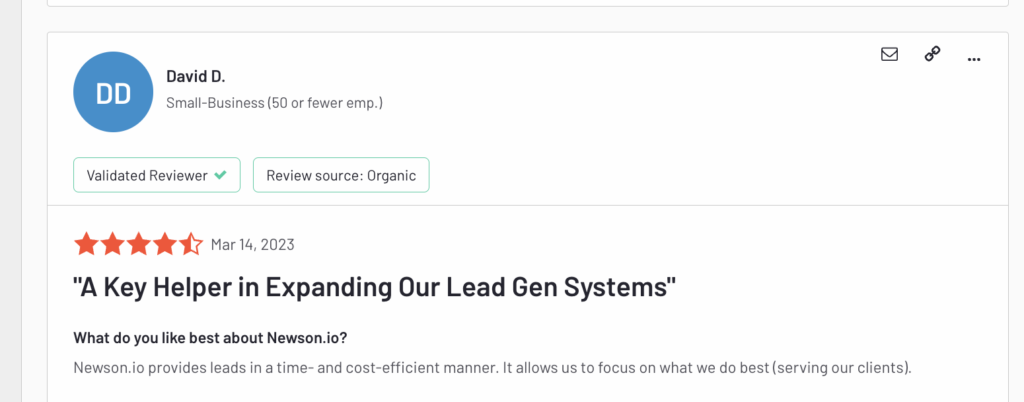Click the review text about Newson.io leads
The width and height of the screenshot is (1024, 402).
click(492, 367)
